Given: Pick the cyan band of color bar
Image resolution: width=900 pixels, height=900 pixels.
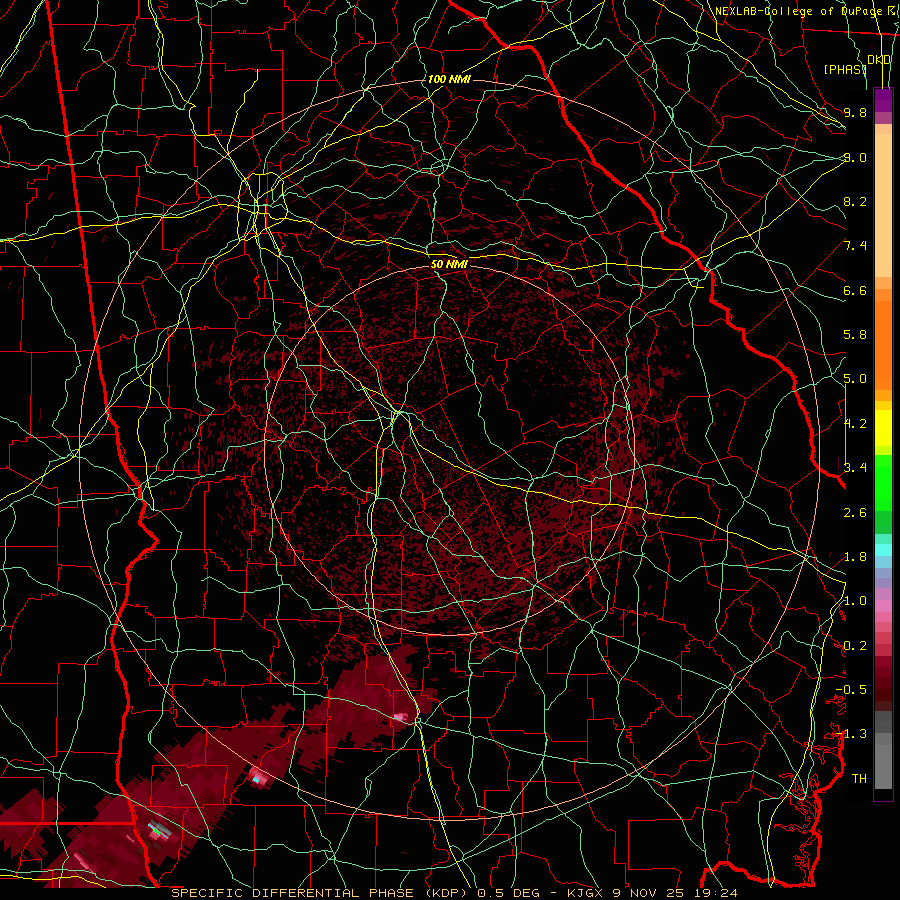Looking at the screenshot, I should (x=883, y=549).
